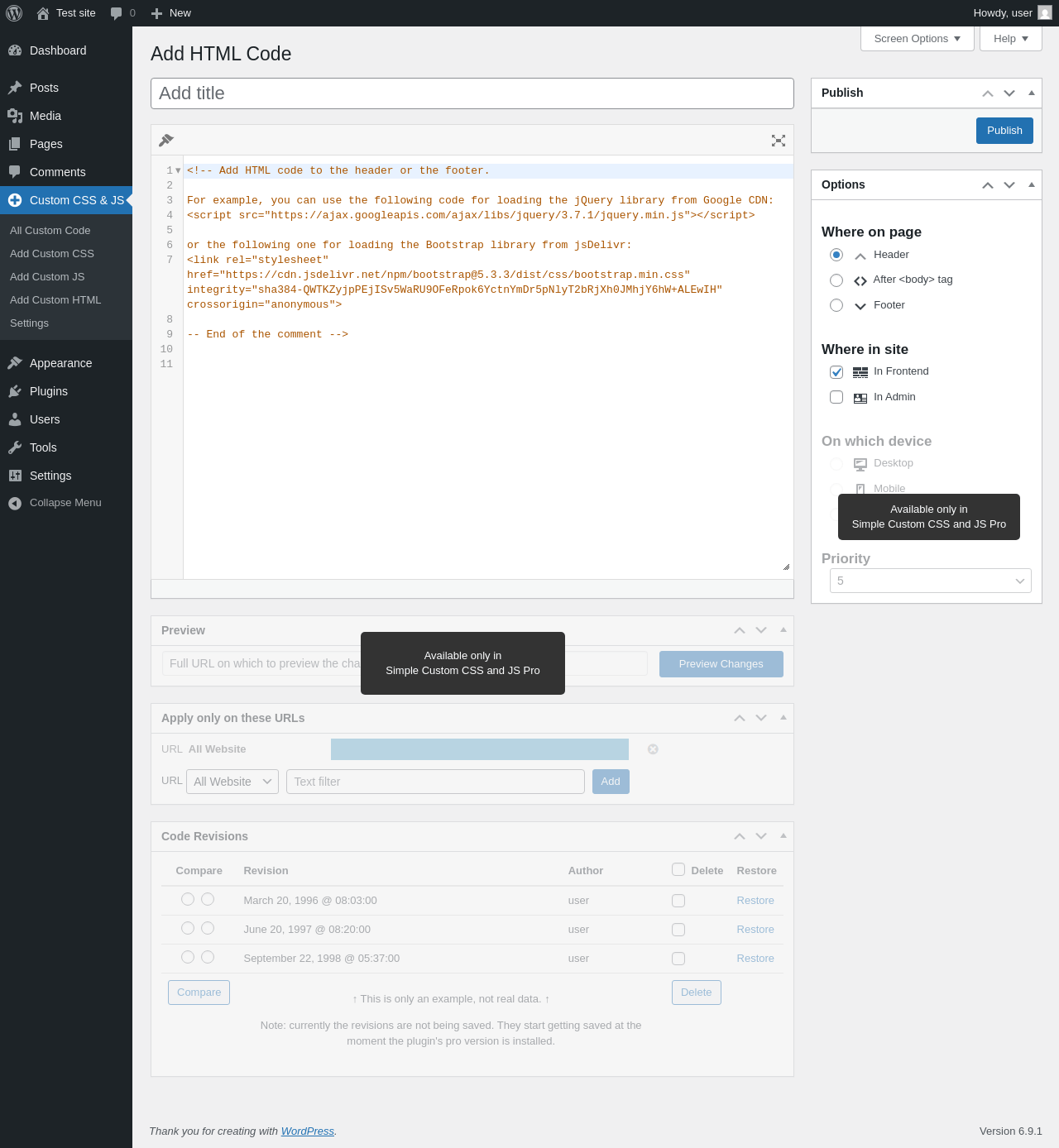Viewport: 1059px width, 1148px height.
Task: Open the Help dropdown tab
Action: (x=1011, y=39)
